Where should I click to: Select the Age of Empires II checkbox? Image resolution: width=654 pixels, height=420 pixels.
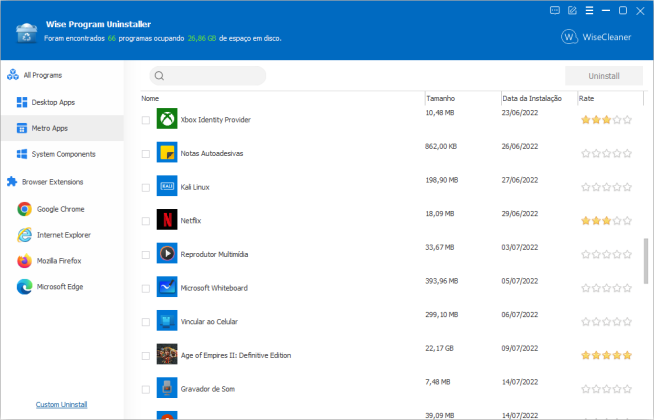point(146,356)
